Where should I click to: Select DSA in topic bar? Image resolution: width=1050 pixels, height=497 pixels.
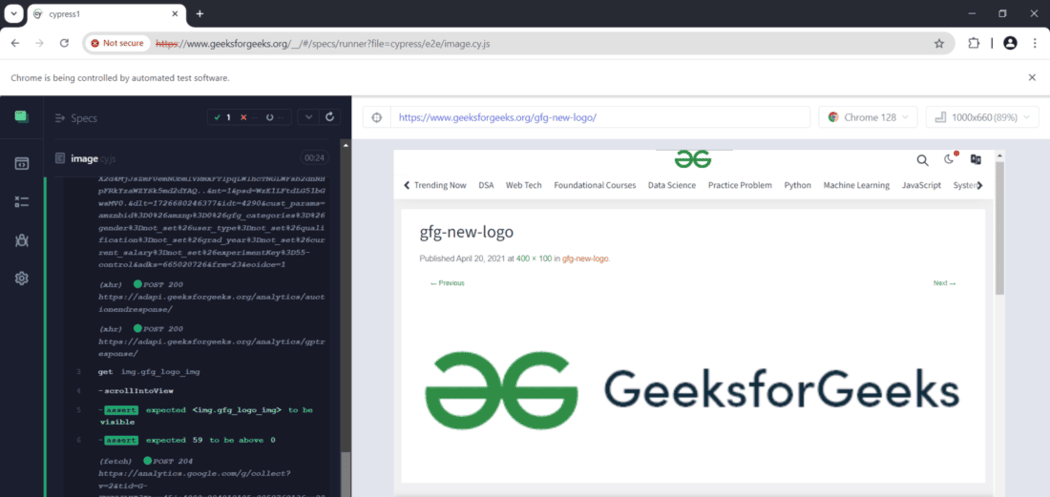pyautogui.click(x=486, y=186)
